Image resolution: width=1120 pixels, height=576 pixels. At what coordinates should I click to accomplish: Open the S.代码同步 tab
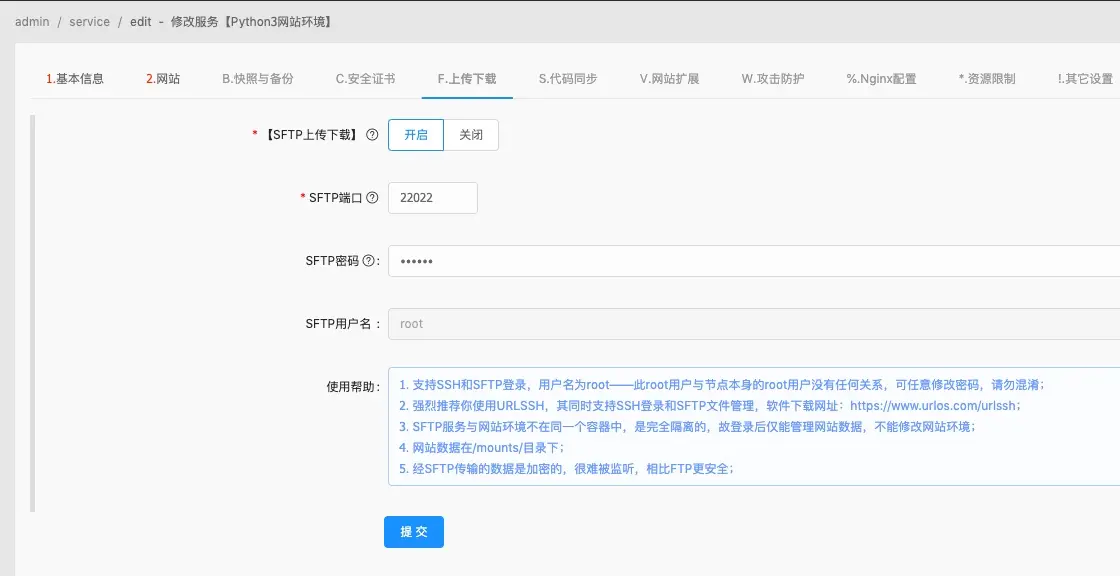568,79
